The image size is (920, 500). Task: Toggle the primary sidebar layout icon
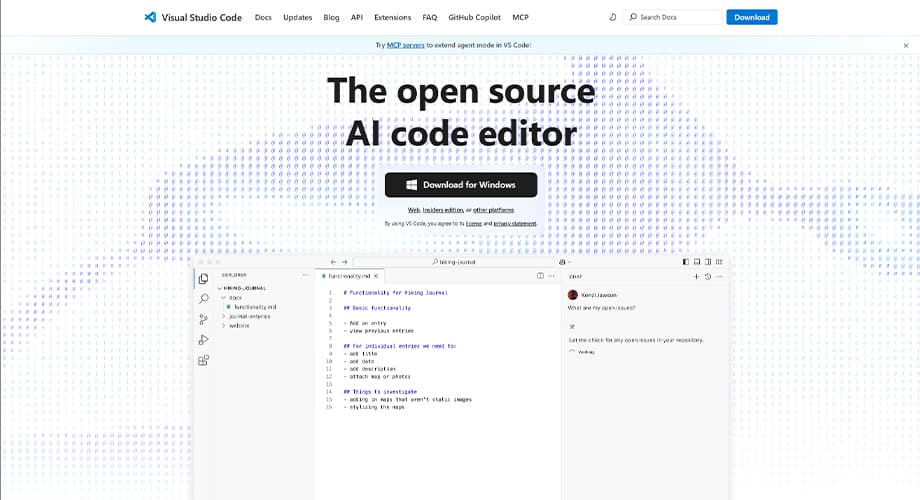pyautogui.click(x=686, y=262)
